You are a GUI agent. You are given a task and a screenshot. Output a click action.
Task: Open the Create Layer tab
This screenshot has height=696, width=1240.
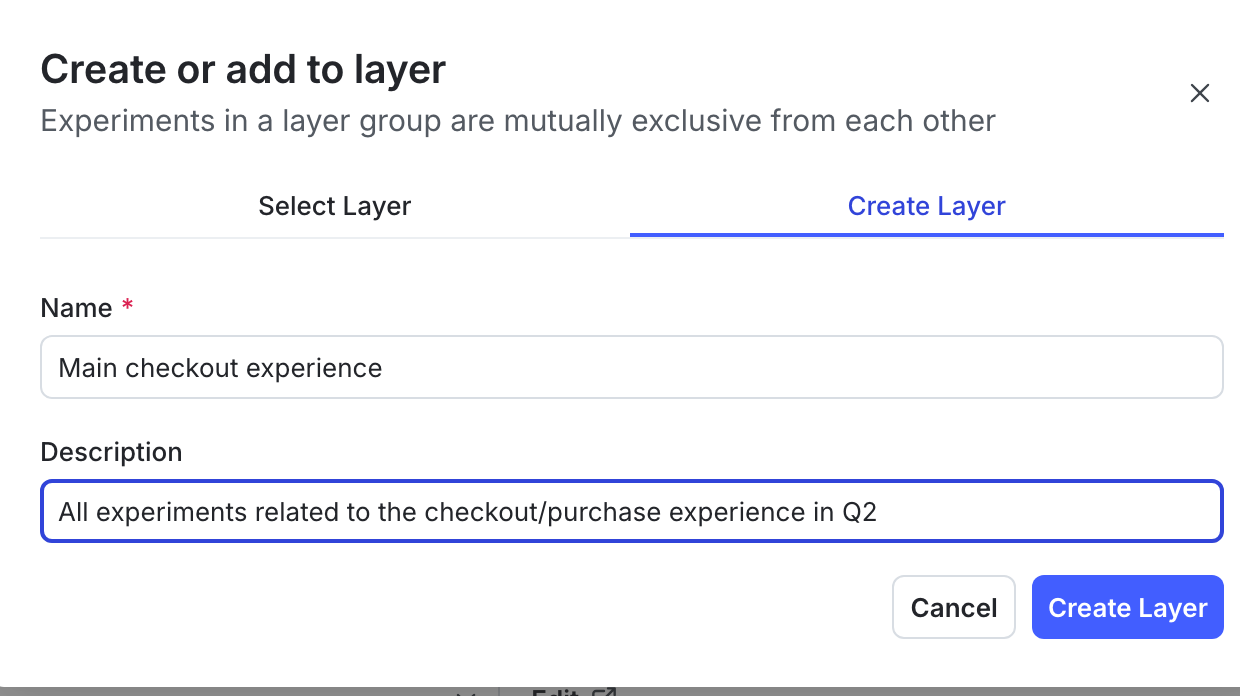(x=926, y=206)
